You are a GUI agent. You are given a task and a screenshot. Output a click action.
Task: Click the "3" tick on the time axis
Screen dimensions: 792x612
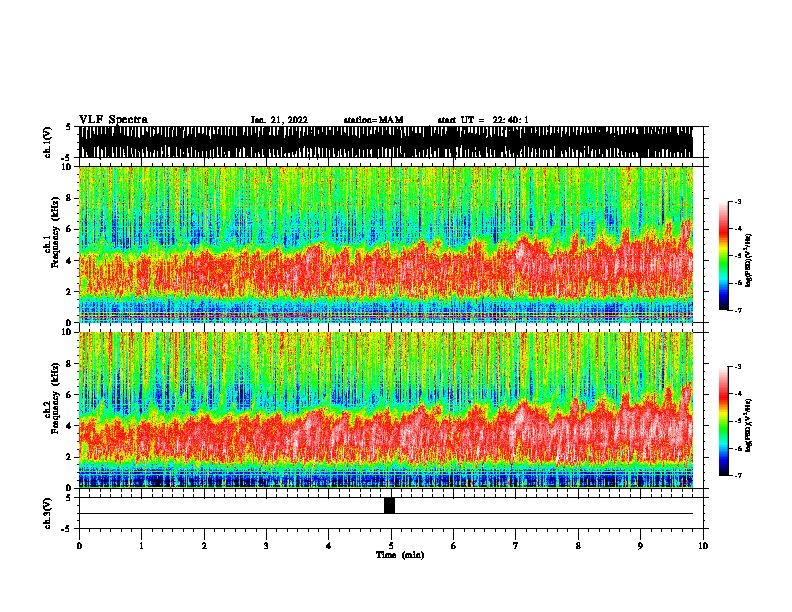266,546
